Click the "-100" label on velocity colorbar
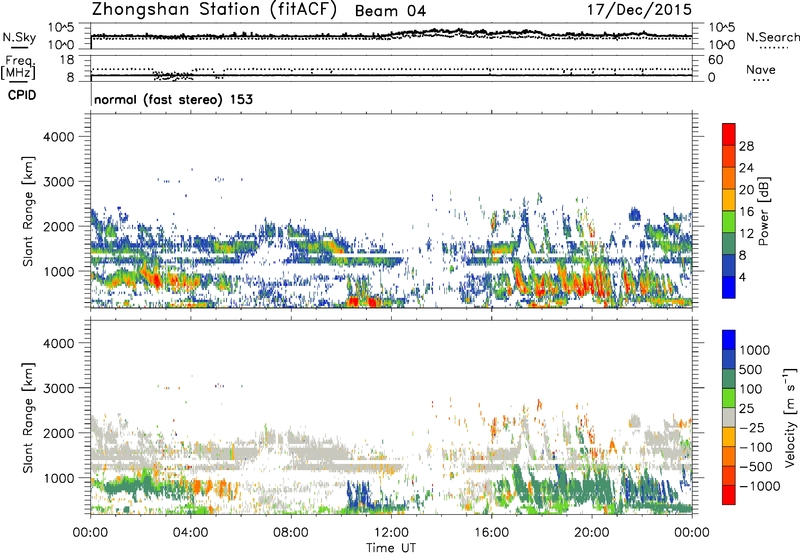Image resolution: width=800 pixels, height=554 pixels. pyautogui.click(x=755, y=447)
